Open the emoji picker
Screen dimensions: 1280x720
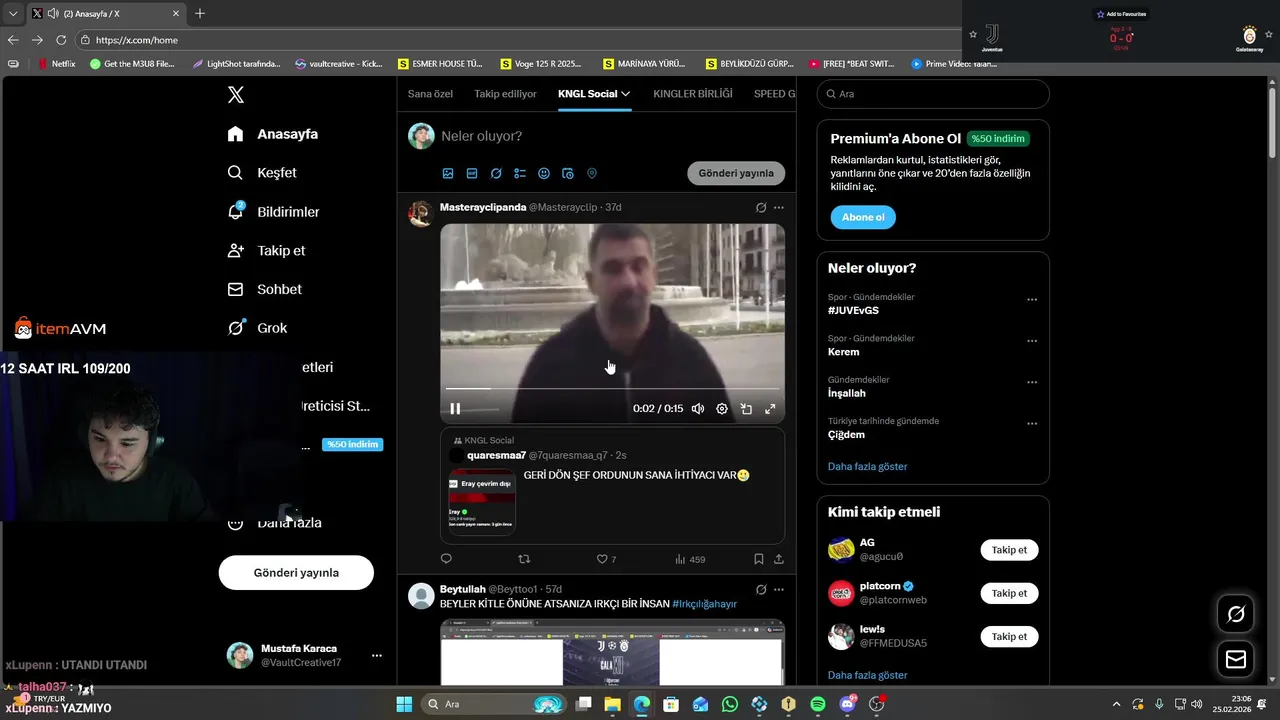pyautogui.click(x=544, y=173)
